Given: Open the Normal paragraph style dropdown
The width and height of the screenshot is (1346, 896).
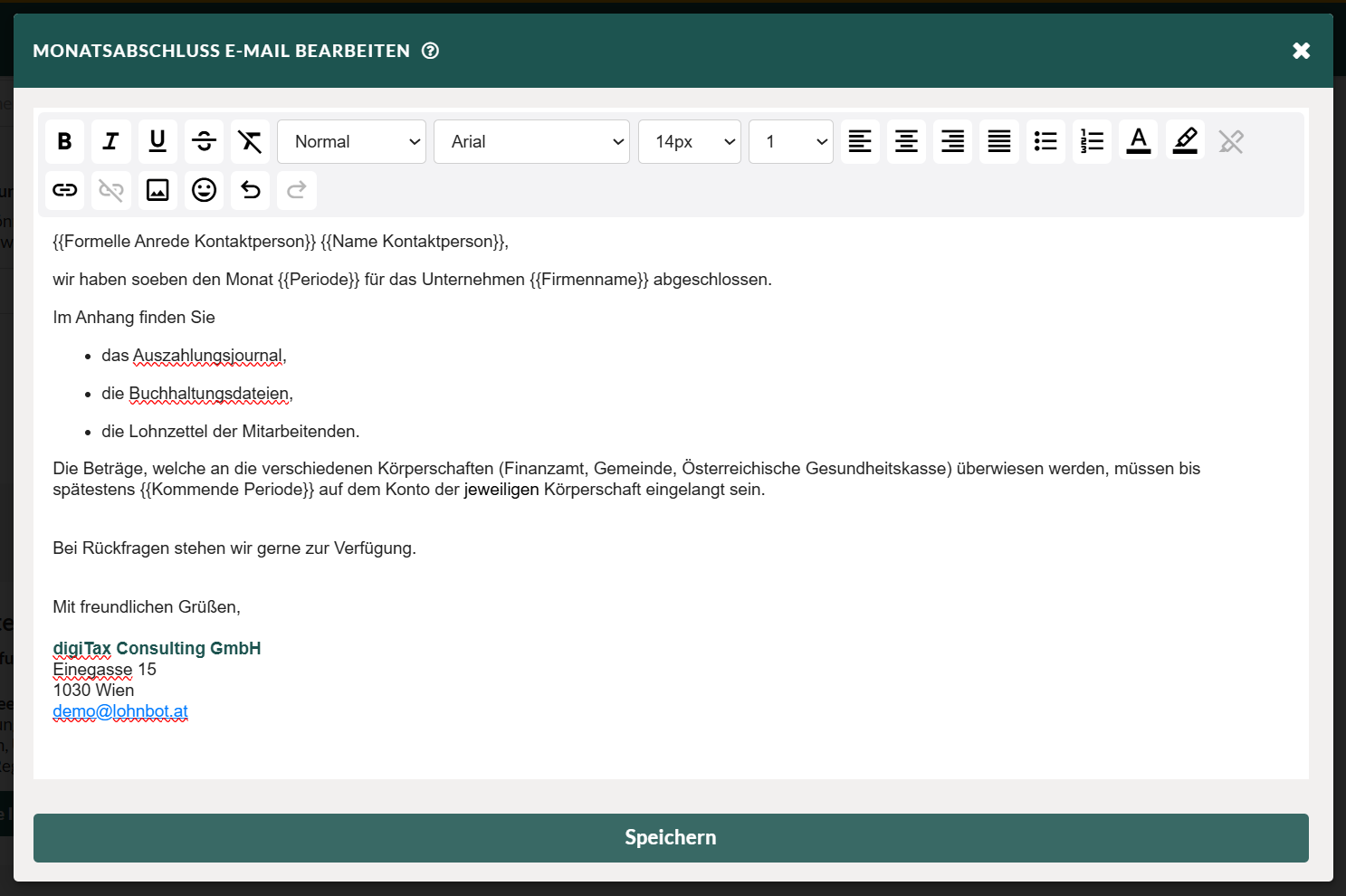Looking at the screenshot, I should coord(351,141).
